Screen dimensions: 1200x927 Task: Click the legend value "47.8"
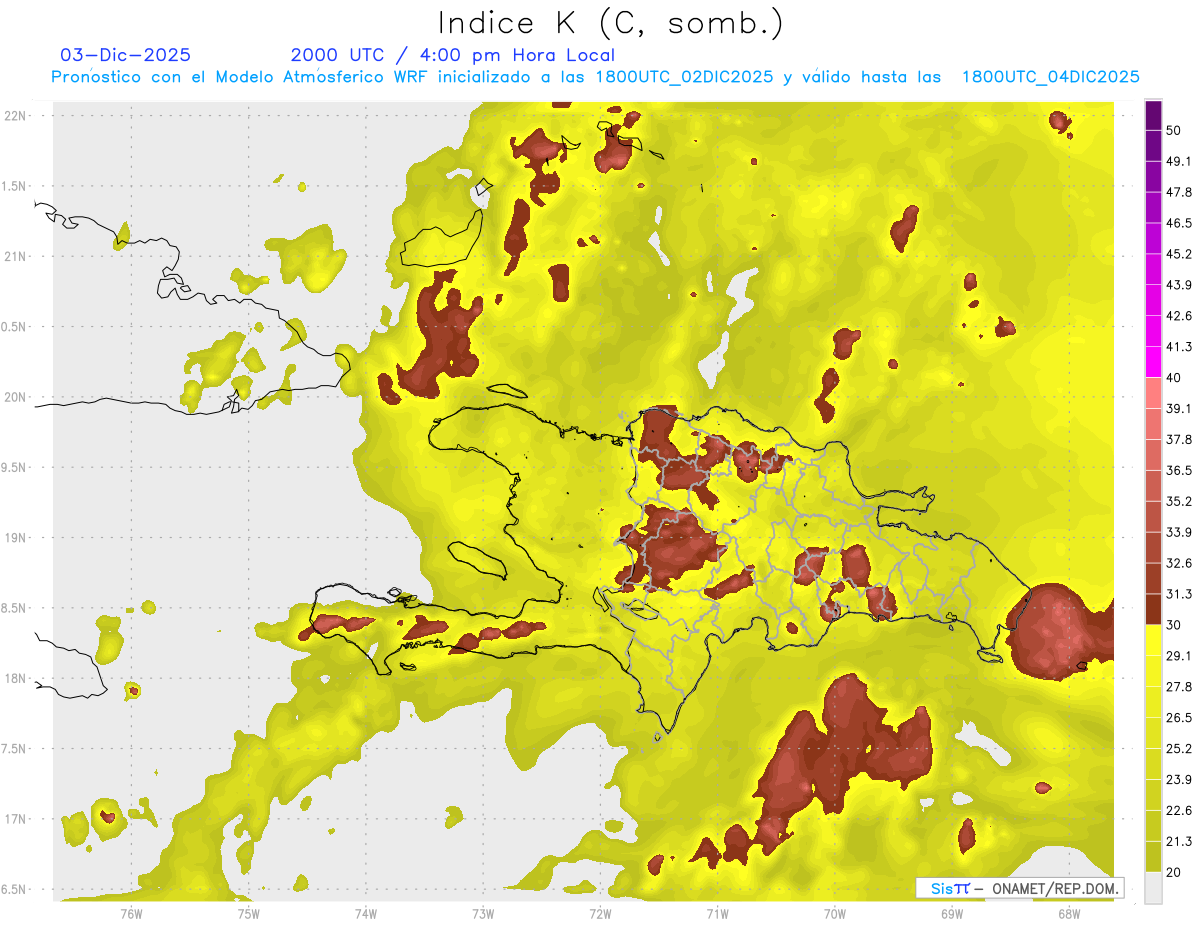point(1179,191)
